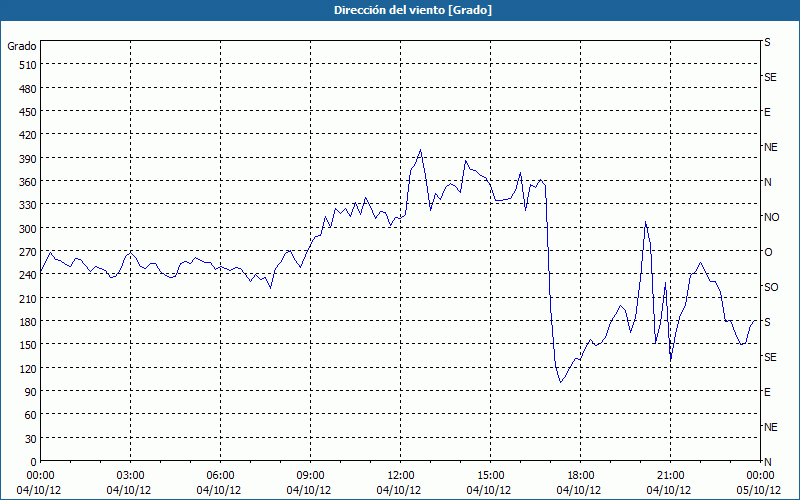Image resolution: width=800 pixels, height=500 pixels.
Task: Pick the 12:00 time axis label
Action: click(401, 476)
